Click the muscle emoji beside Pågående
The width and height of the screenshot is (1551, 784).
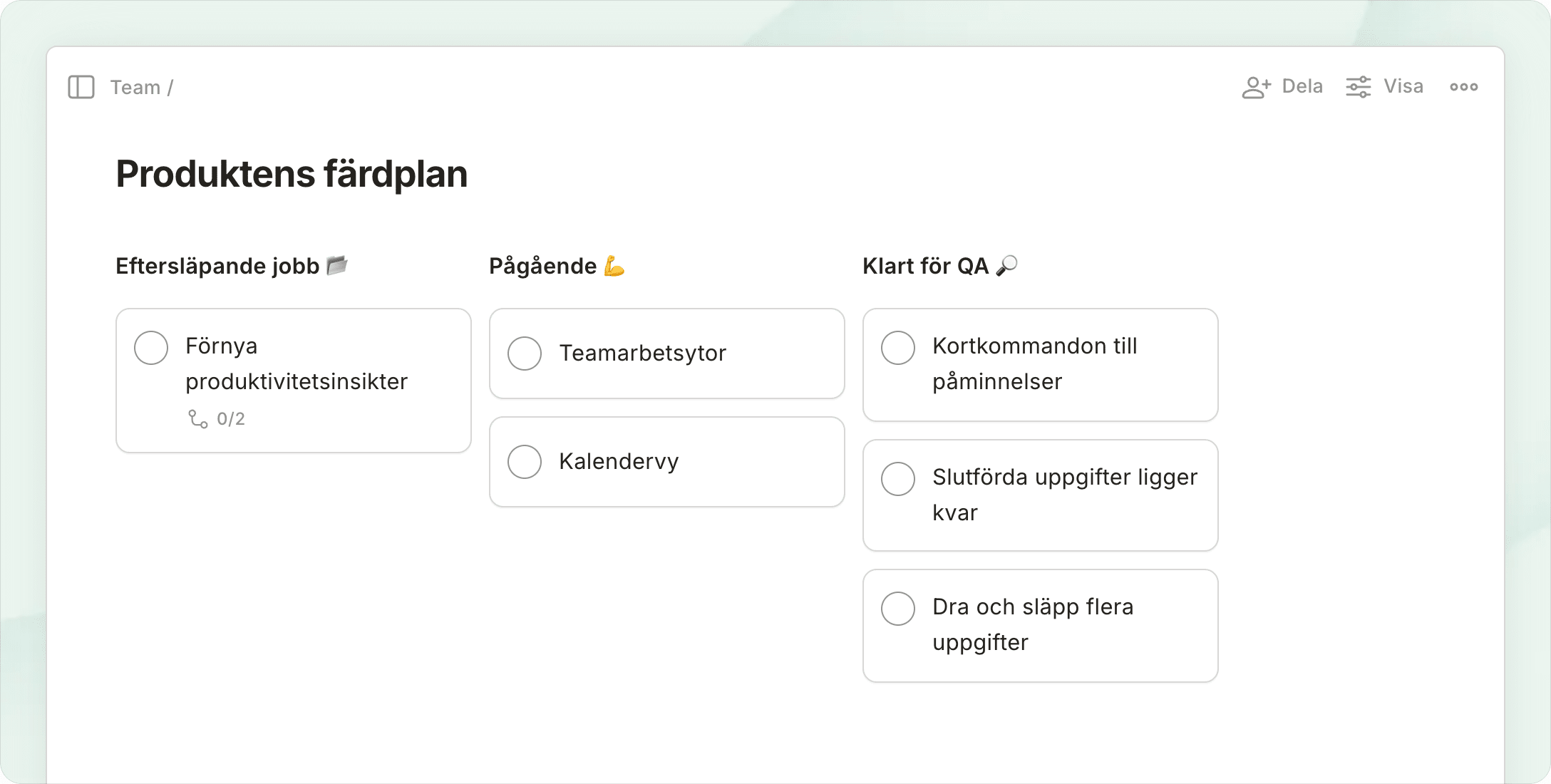coord(614,267)
